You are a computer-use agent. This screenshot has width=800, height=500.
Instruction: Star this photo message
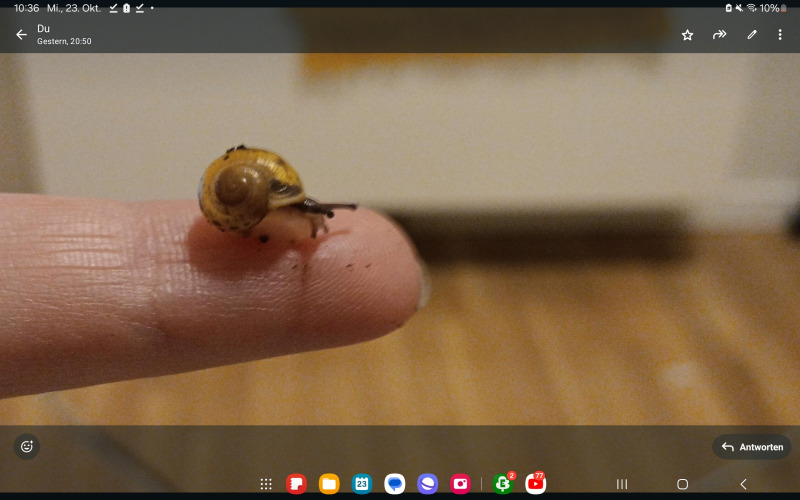pyautogui.click(x=687, y=35)
